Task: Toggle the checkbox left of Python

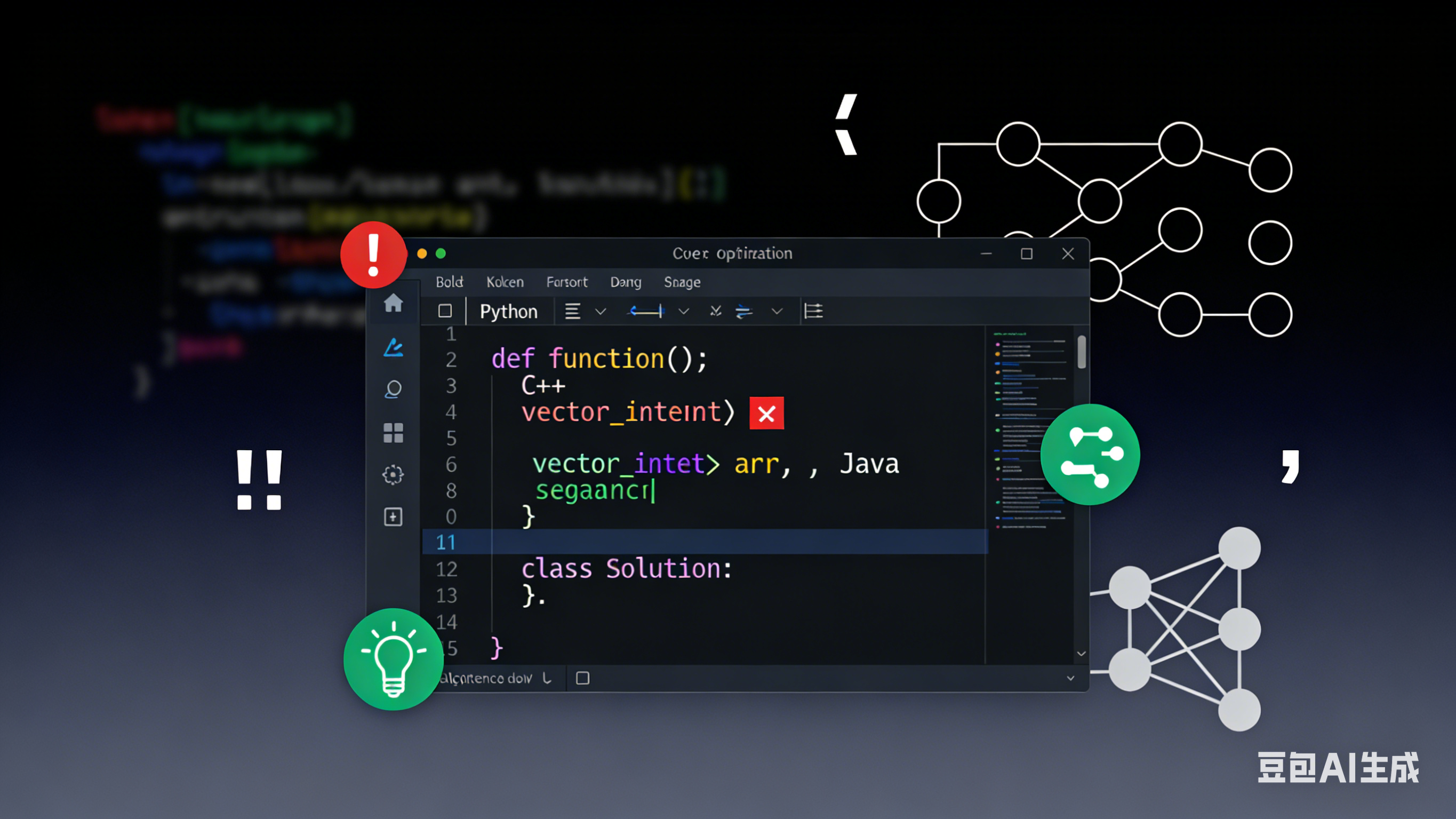Action: [445, 311]
